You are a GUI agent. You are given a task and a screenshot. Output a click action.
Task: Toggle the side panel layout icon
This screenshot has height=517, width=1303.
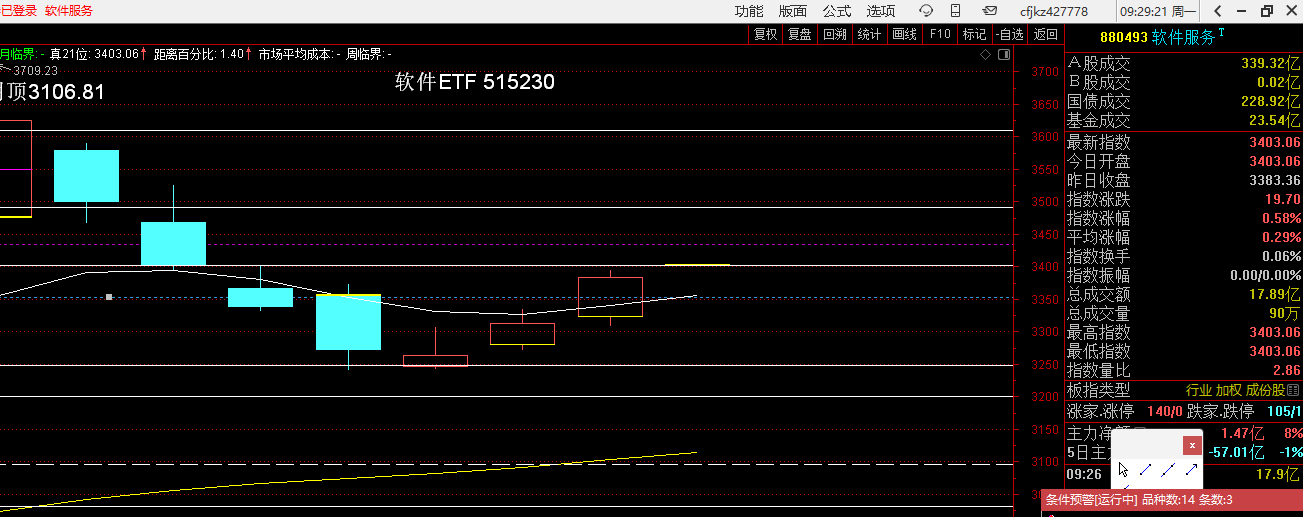[x=1005, y=54]
